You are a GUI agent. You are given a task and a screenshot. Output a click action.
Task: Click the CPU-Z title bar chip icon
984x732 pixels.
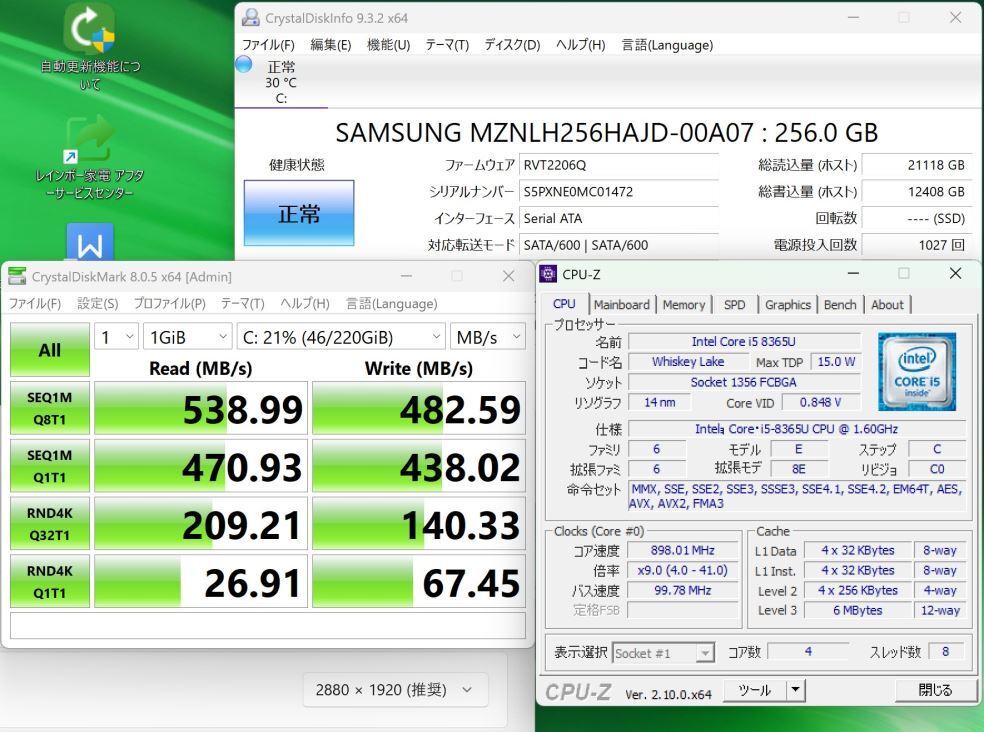(548, 274)
